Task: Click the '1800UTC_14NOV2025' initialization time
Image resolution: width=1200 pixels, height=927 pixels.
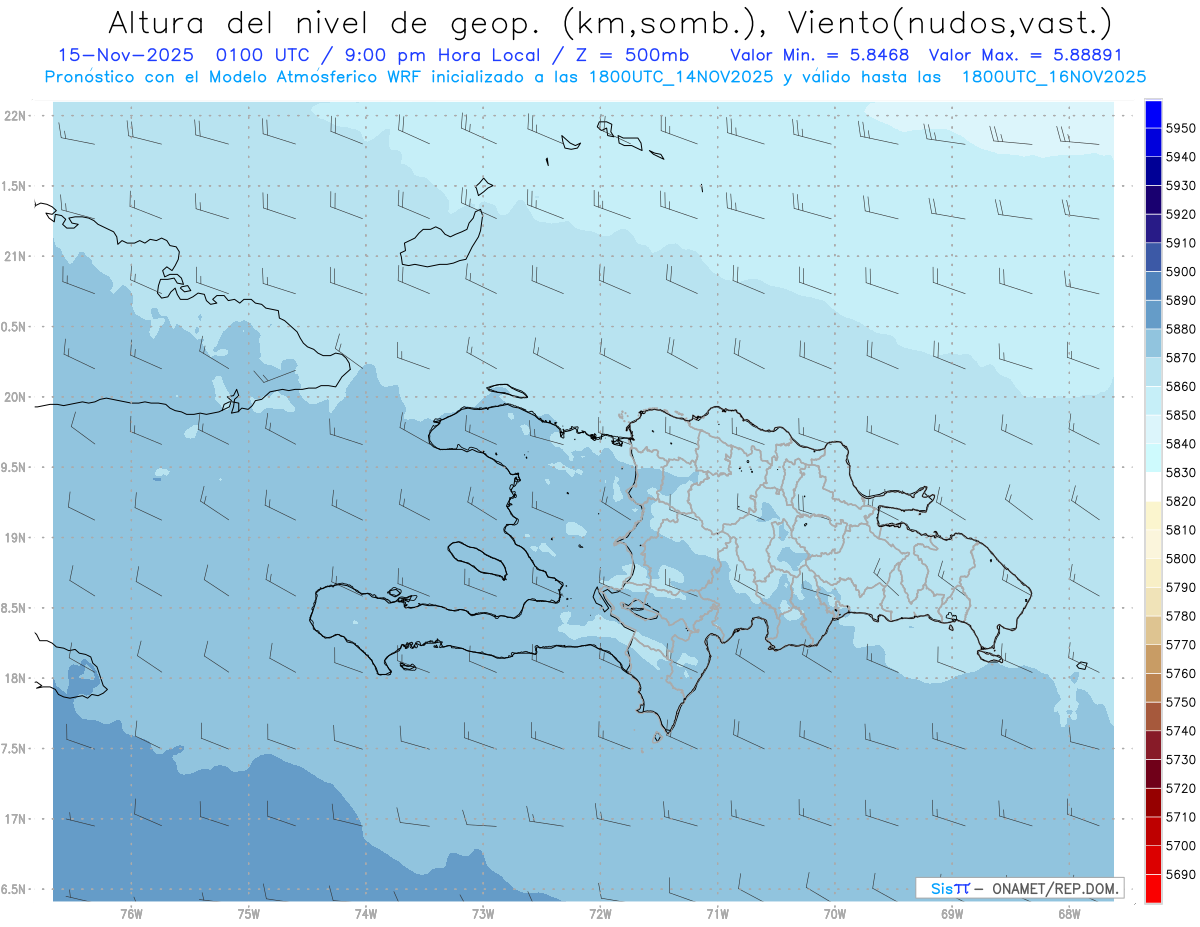Action: pos(680,76)
